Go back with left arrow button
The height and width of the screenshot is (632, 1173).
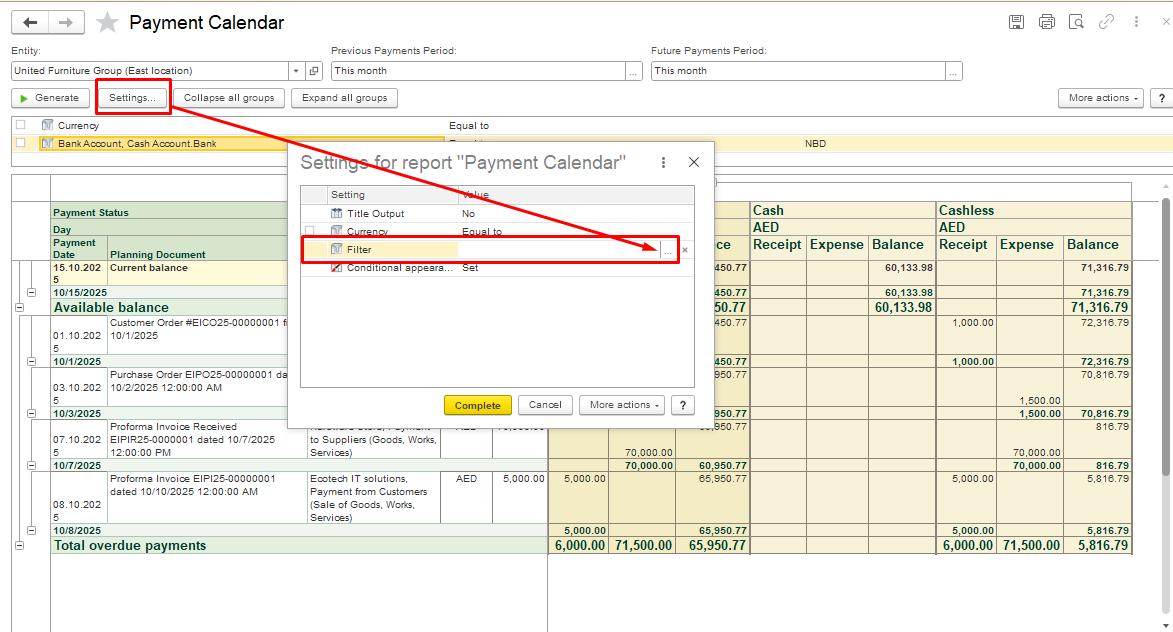click(30, 22)
